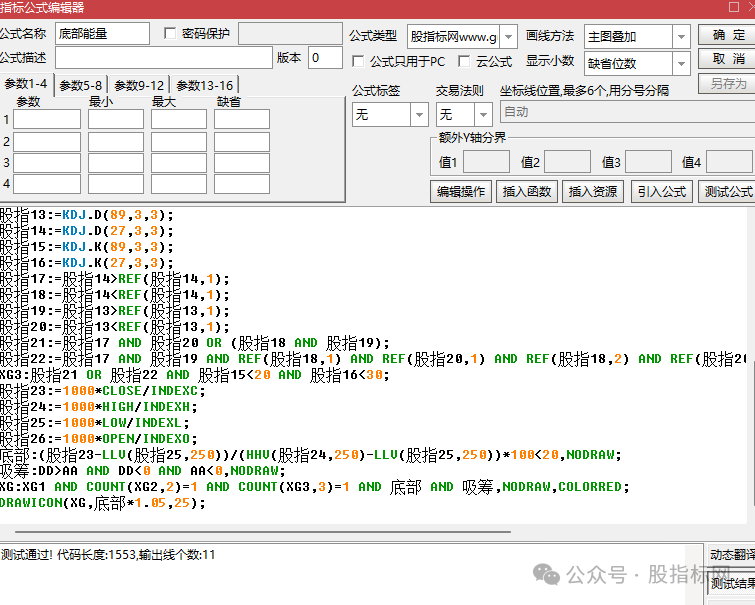This screenshot has width=755, height=605.
Task: Click row 4 parameter name field
Action: tap(47, 184)
